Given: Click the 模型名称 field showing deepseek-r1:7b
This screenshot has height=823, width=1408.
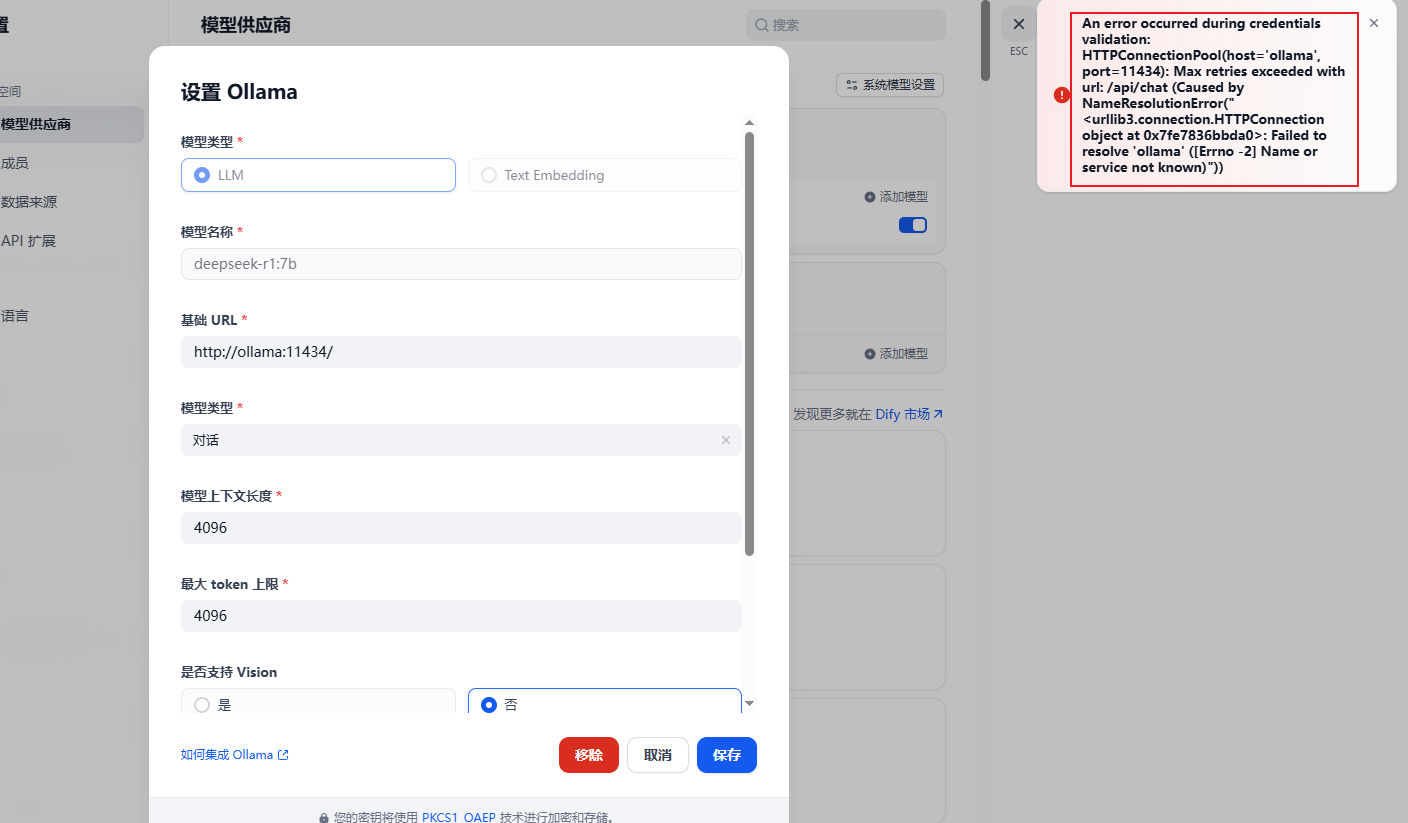Looking at the screenshot, I should tap(461, 264).
